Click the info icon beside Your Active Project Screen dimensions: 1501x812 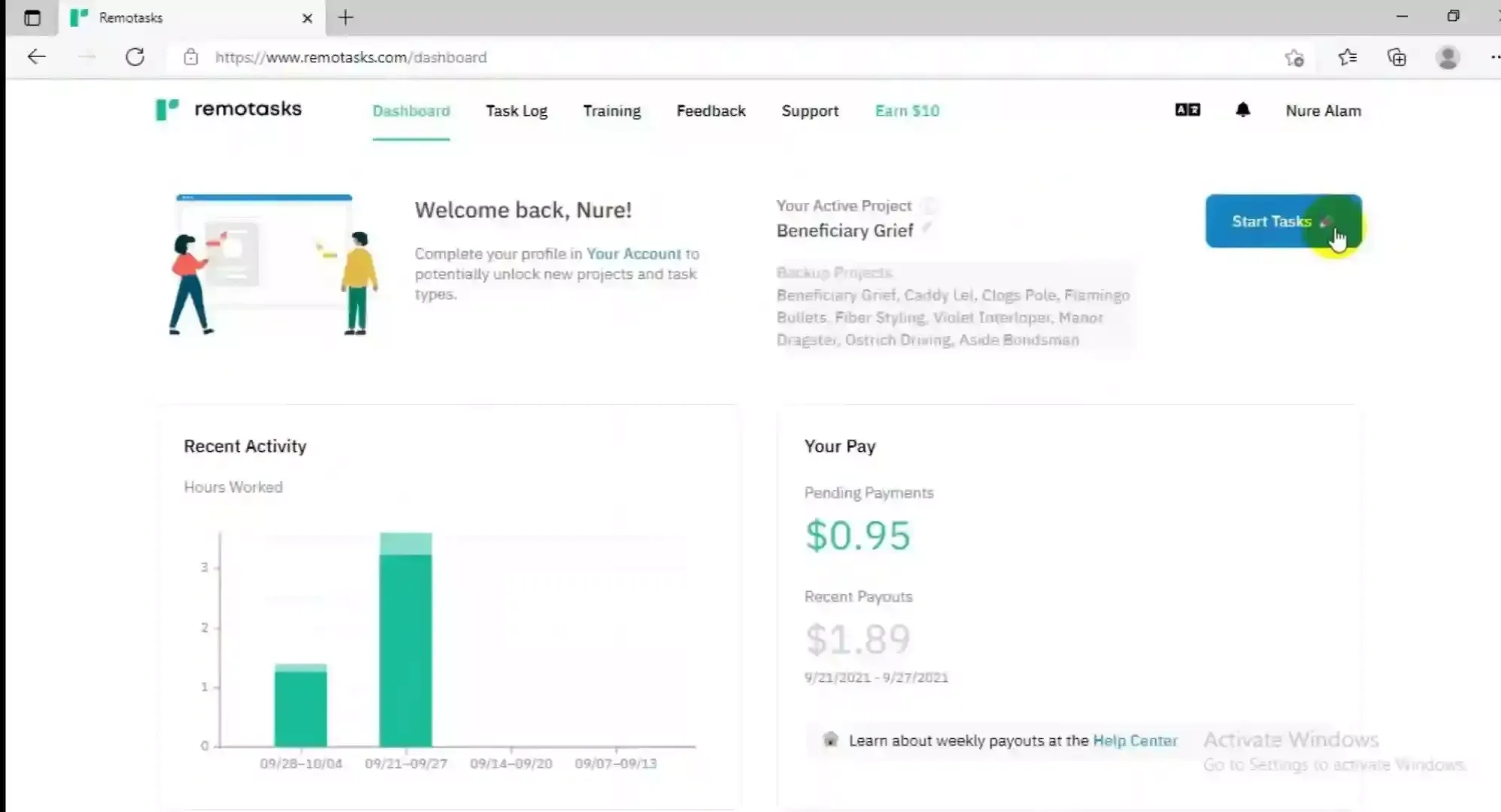[930, 205]
